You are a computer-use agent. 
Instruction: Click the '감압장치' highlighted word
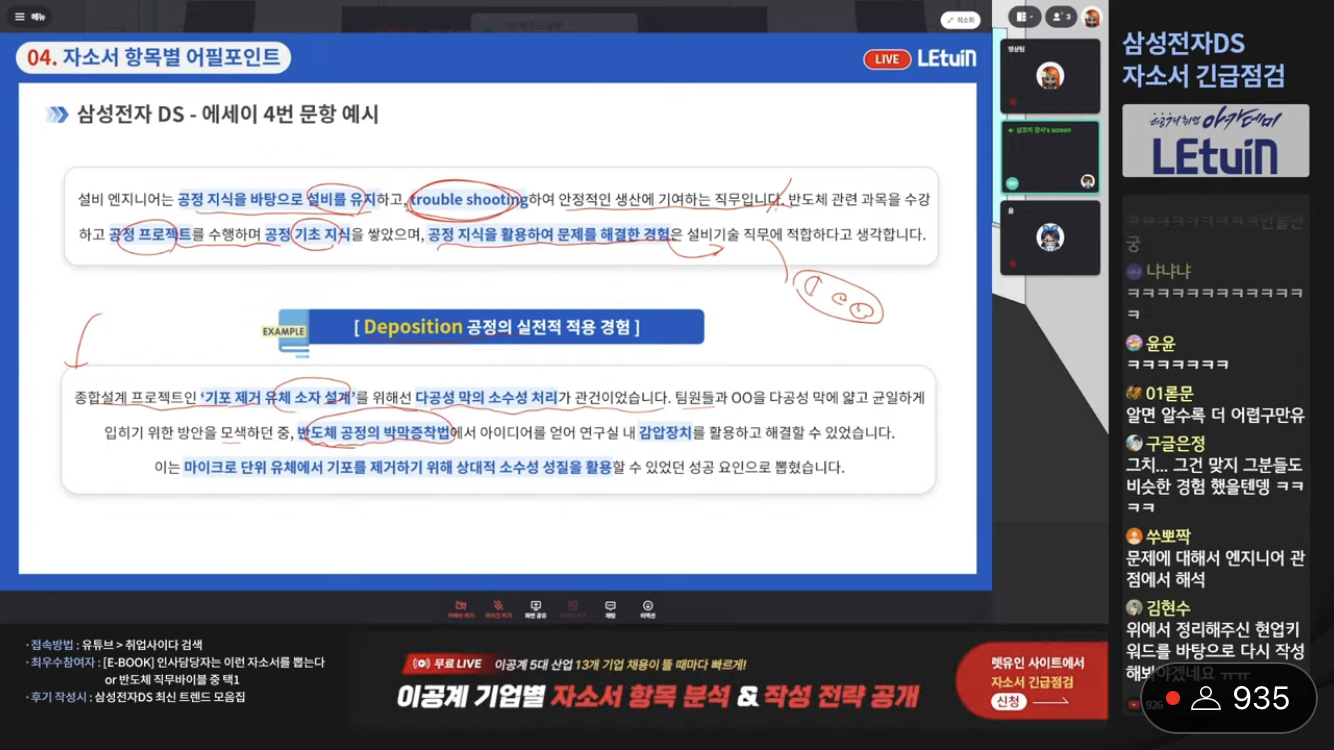(665, 433)
